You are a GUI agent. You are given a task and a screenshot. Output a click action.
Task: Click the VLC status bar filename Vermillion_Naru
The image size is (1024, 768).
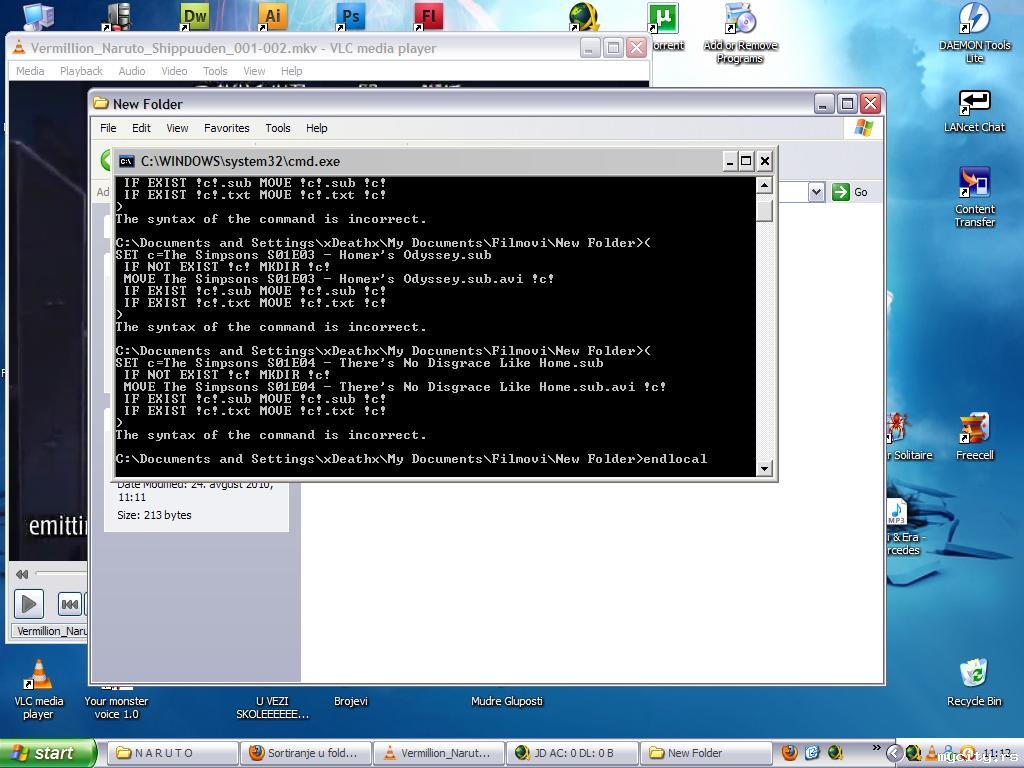(x=51, y=631)
